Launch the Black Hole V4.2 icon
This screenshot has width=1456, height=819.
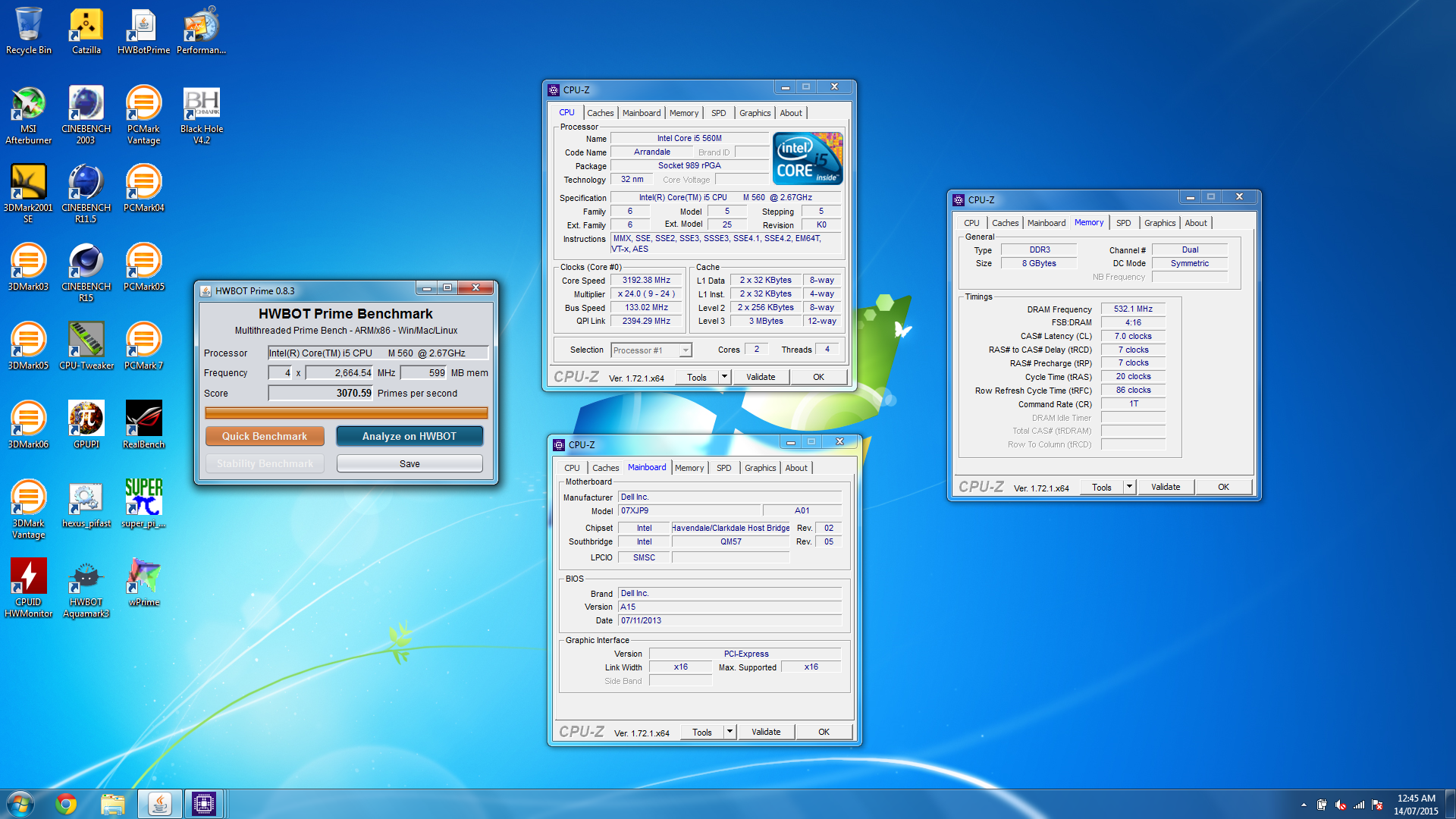coord(202,115)
